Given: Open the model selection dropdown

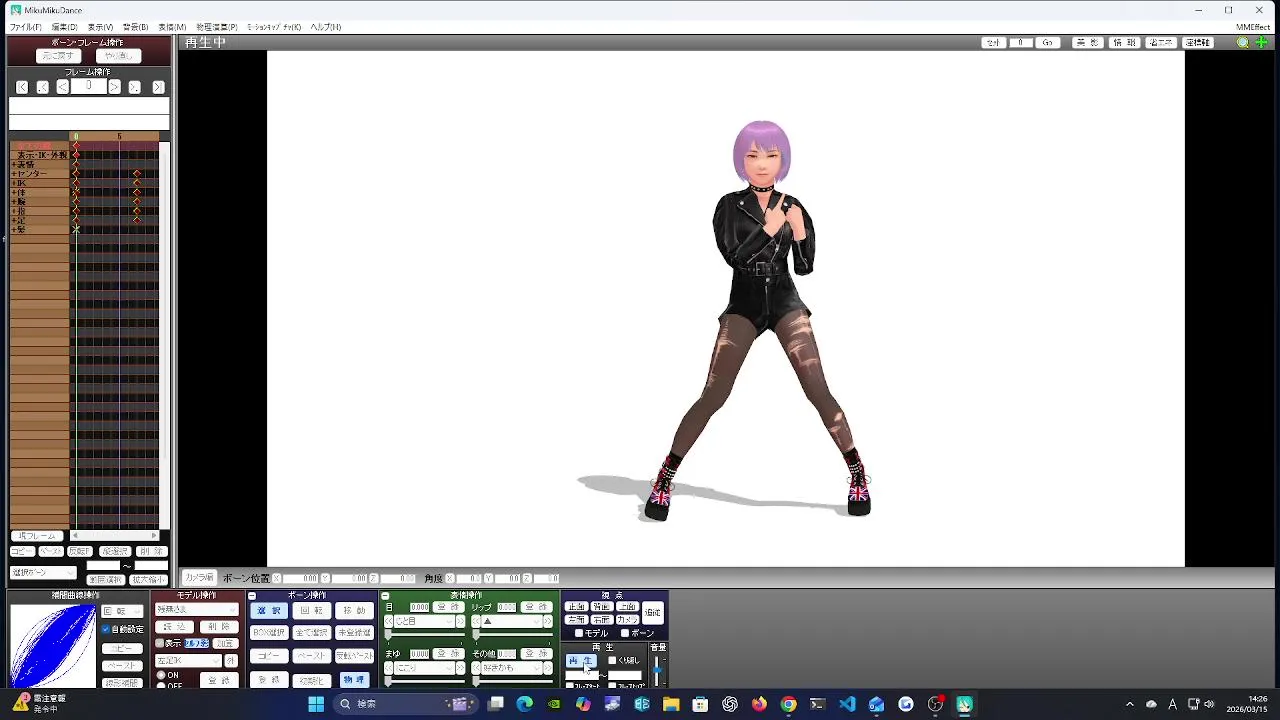Looking at the screenshot, I should point(196,610).
